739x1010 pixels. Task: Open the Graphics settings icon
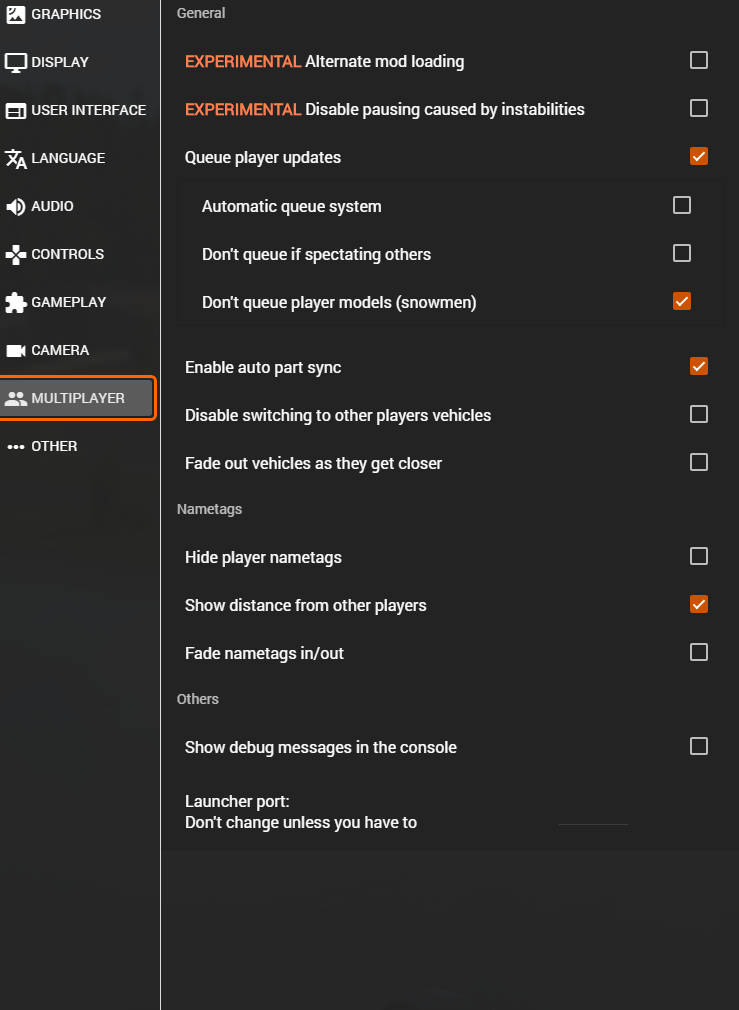point(15,14)
